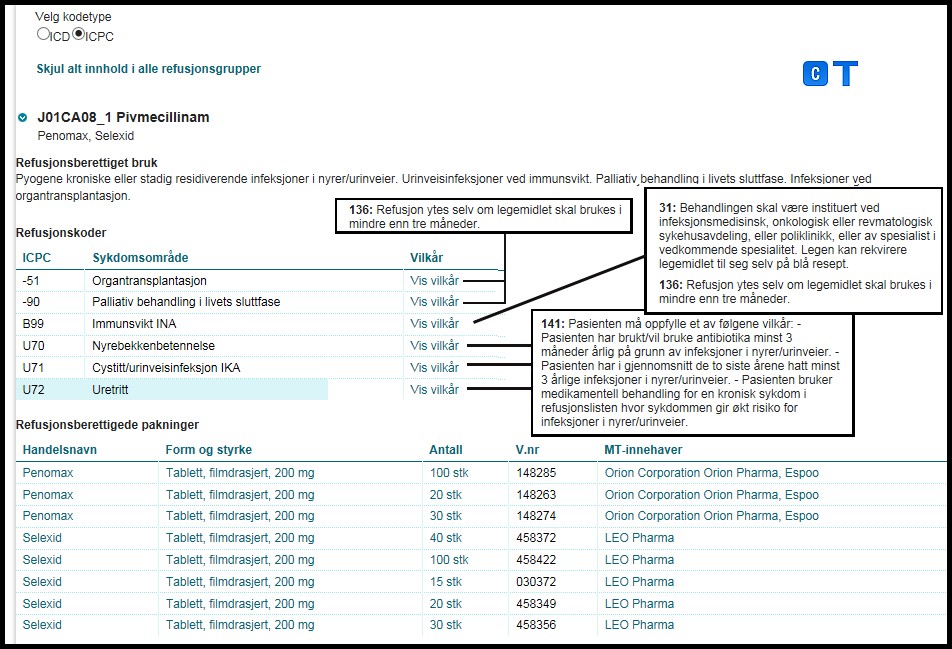Click LEO Pharma for V.nr 458356
This screenshot has width=952, height=649.
[x=639, y=625]
